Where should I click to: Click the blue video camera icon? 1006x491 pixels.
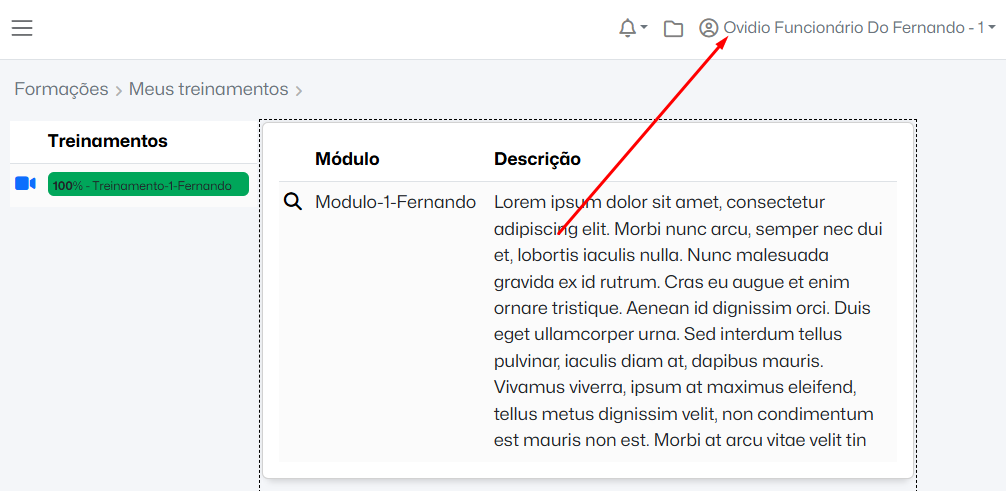(26, 184)
